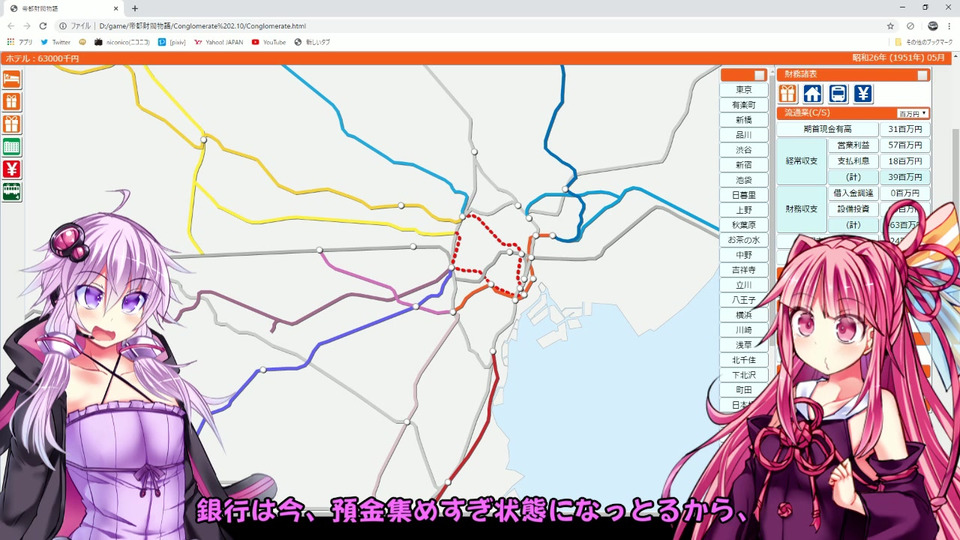Click the browser profile avatar icon

pos(932,26)
